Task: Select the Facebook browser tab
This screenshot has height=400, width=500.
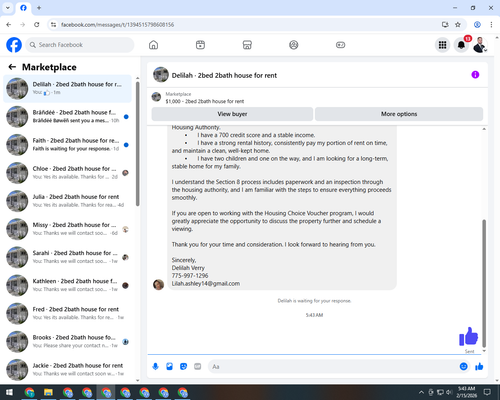Action: [x=23, y=8]
